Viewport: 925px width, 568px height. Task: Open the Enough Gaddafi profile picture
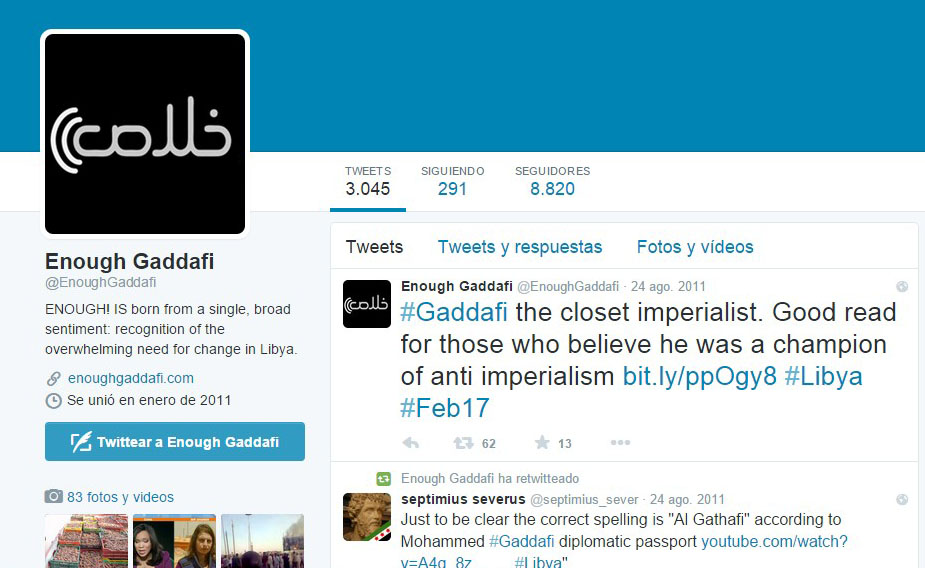(145, 134)
